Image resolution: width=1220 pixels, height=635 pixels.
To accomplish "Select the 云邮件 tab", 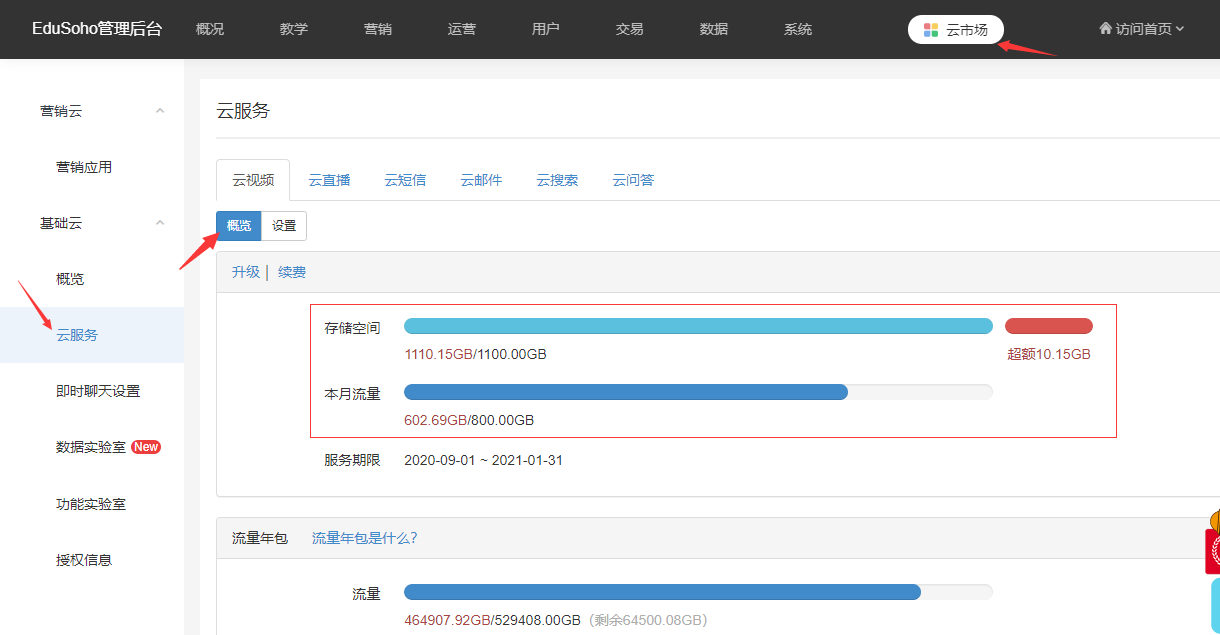I will [481, 180].
